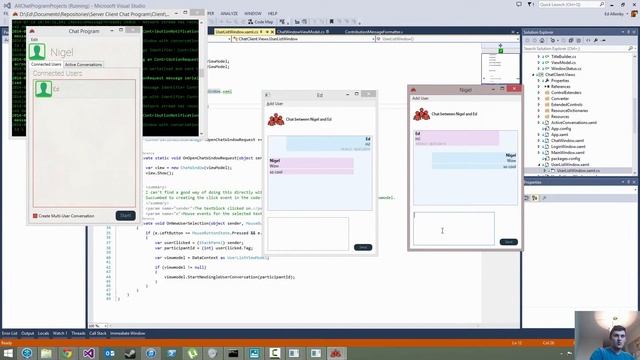Click Add User in Ed's chat window
This screenshot has width=640, height=360.
(x=275, y=104)
